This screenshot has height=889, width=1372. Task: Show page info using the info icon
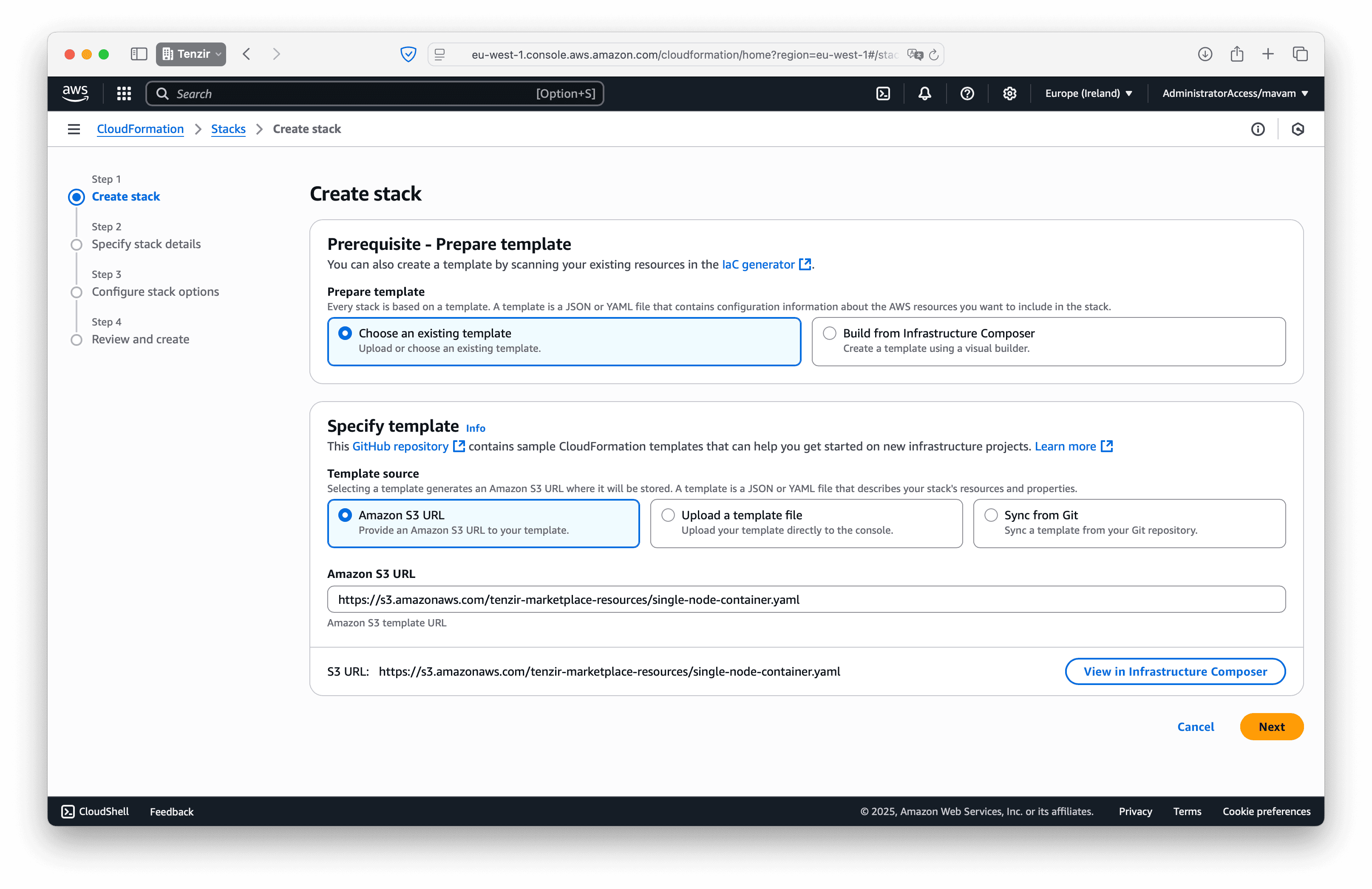[1259, 129]
